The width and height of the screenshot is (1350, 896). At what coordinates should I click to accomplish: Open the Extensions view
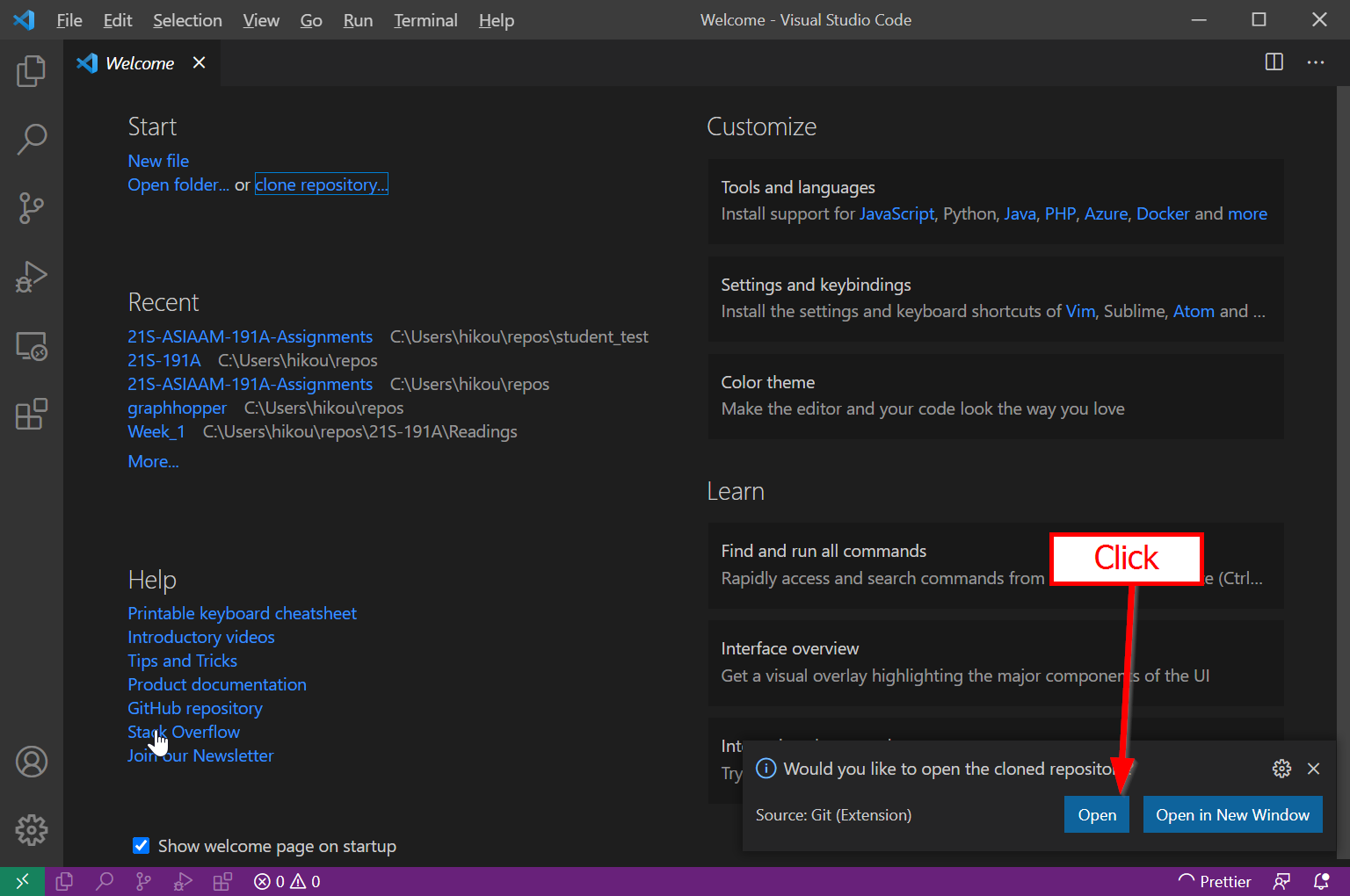point(31,414)
